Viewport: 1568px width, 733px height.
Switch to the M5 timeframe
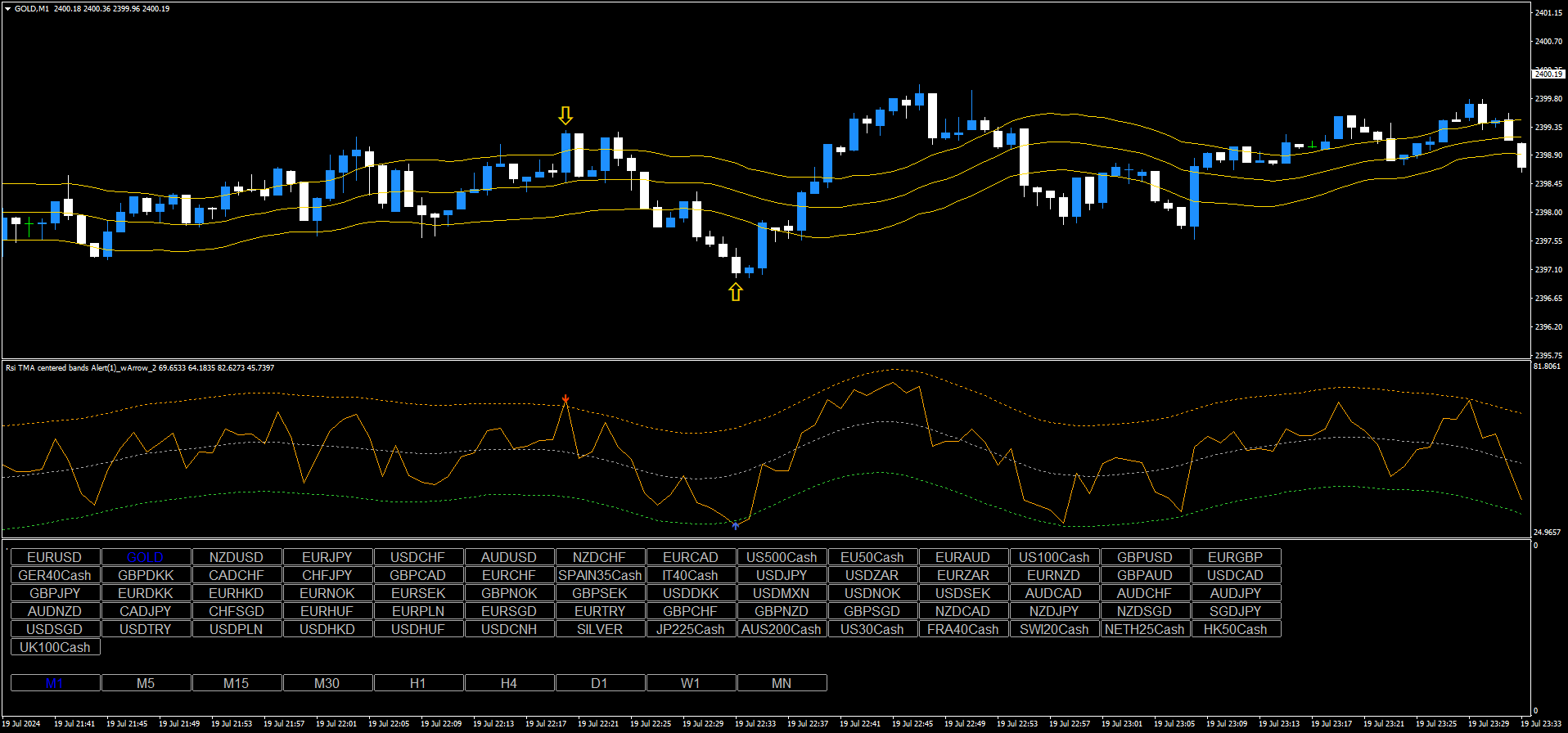(x=146, y=683)
